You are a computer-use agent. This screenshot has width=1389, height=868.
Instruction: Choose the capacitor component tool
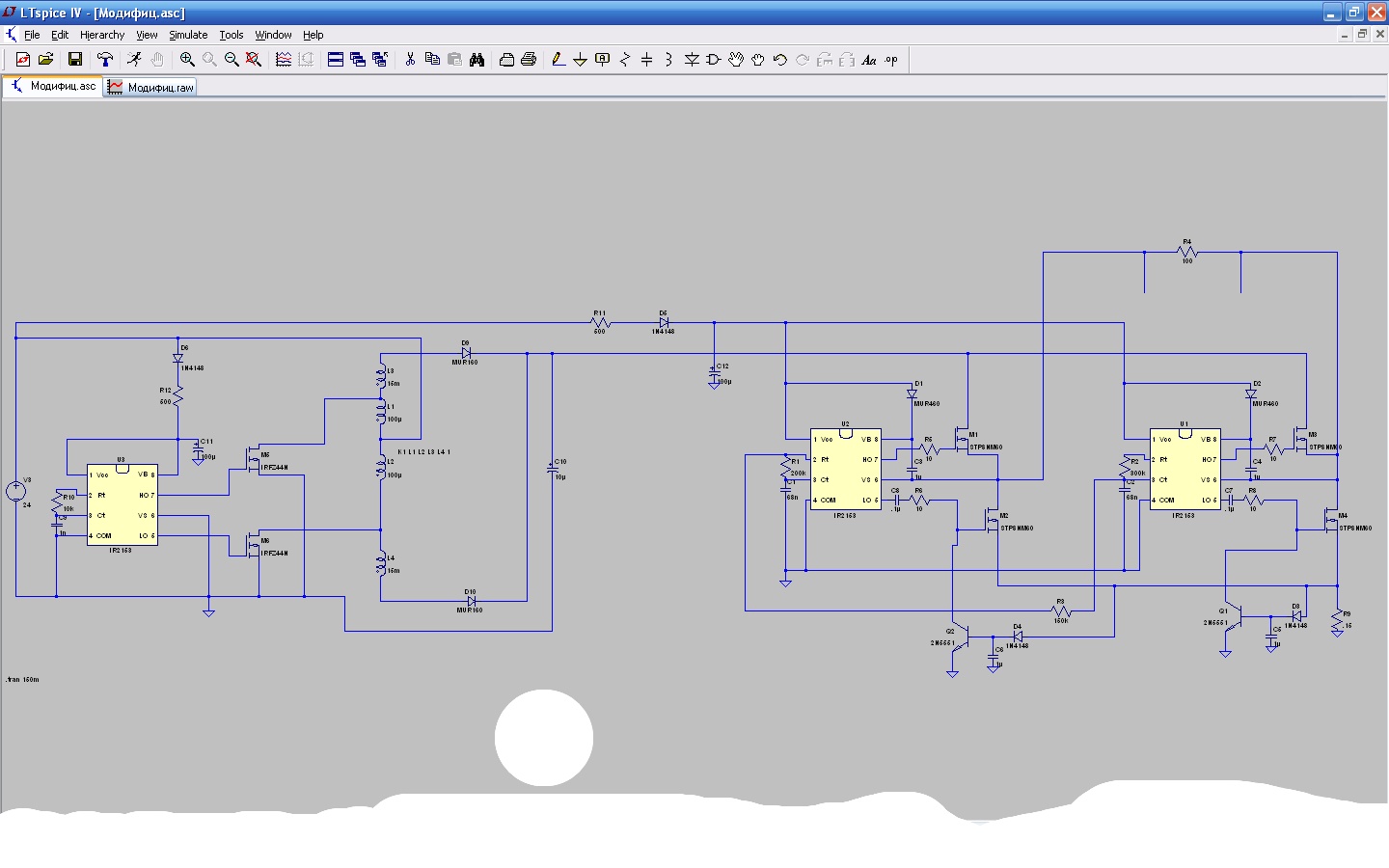[x=646, y=60]
